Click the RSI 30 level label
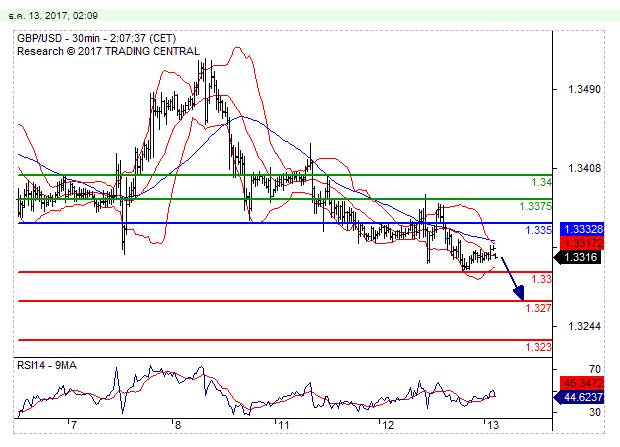The width and height of the screenshot is (620, 447). pos(595,413)
